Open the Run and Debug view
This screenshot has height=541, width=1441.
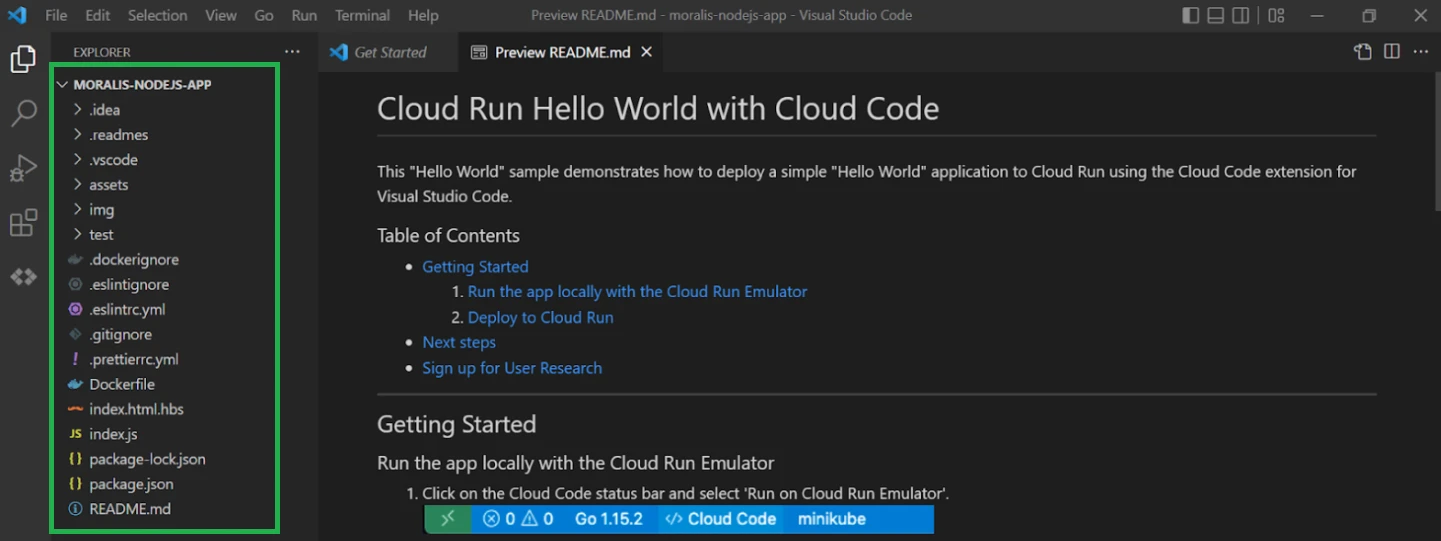23,168
